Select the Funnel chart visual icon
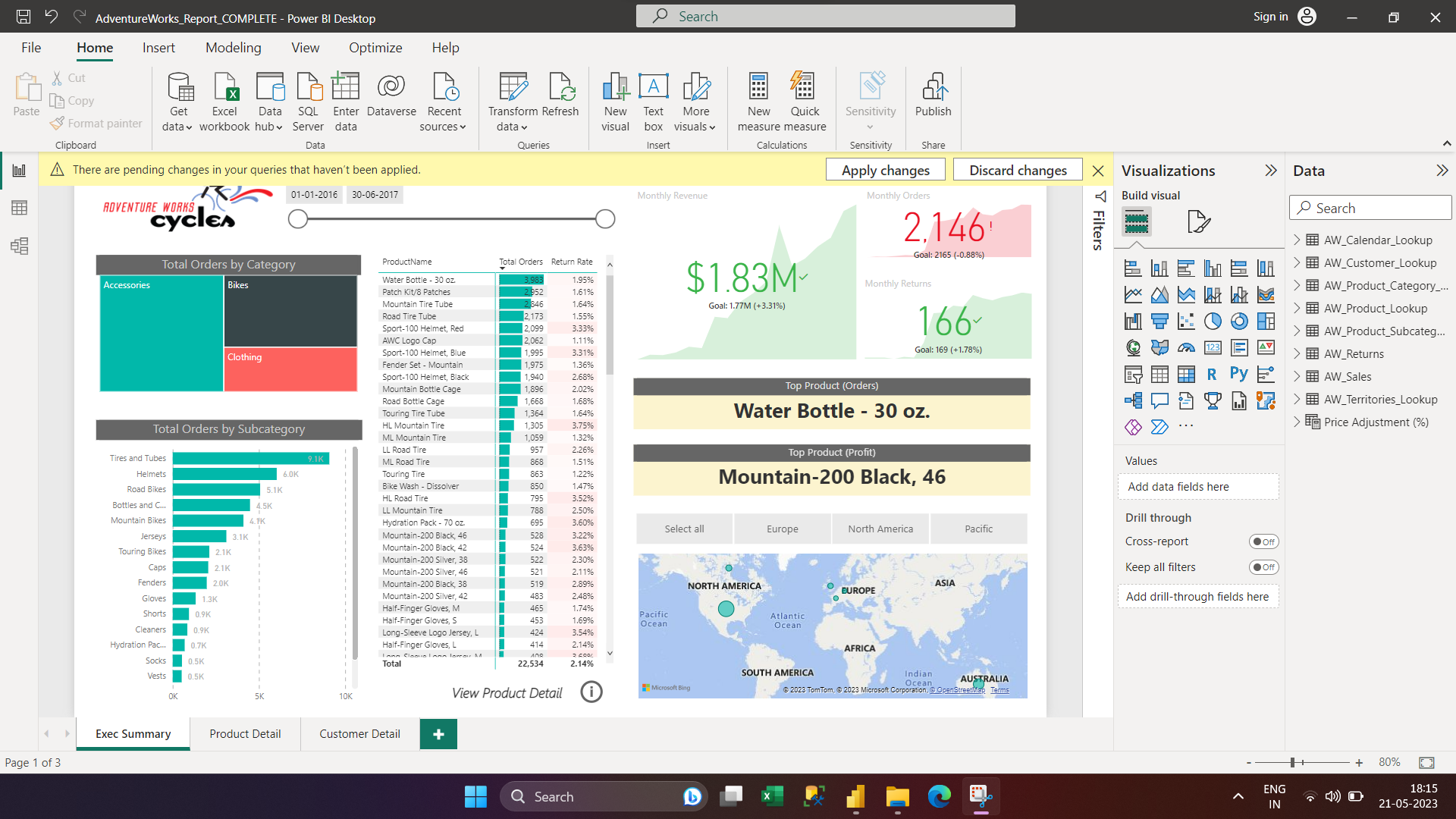Image resolution: width=1456 pixels, height=819 pixels. (1159, 322)
